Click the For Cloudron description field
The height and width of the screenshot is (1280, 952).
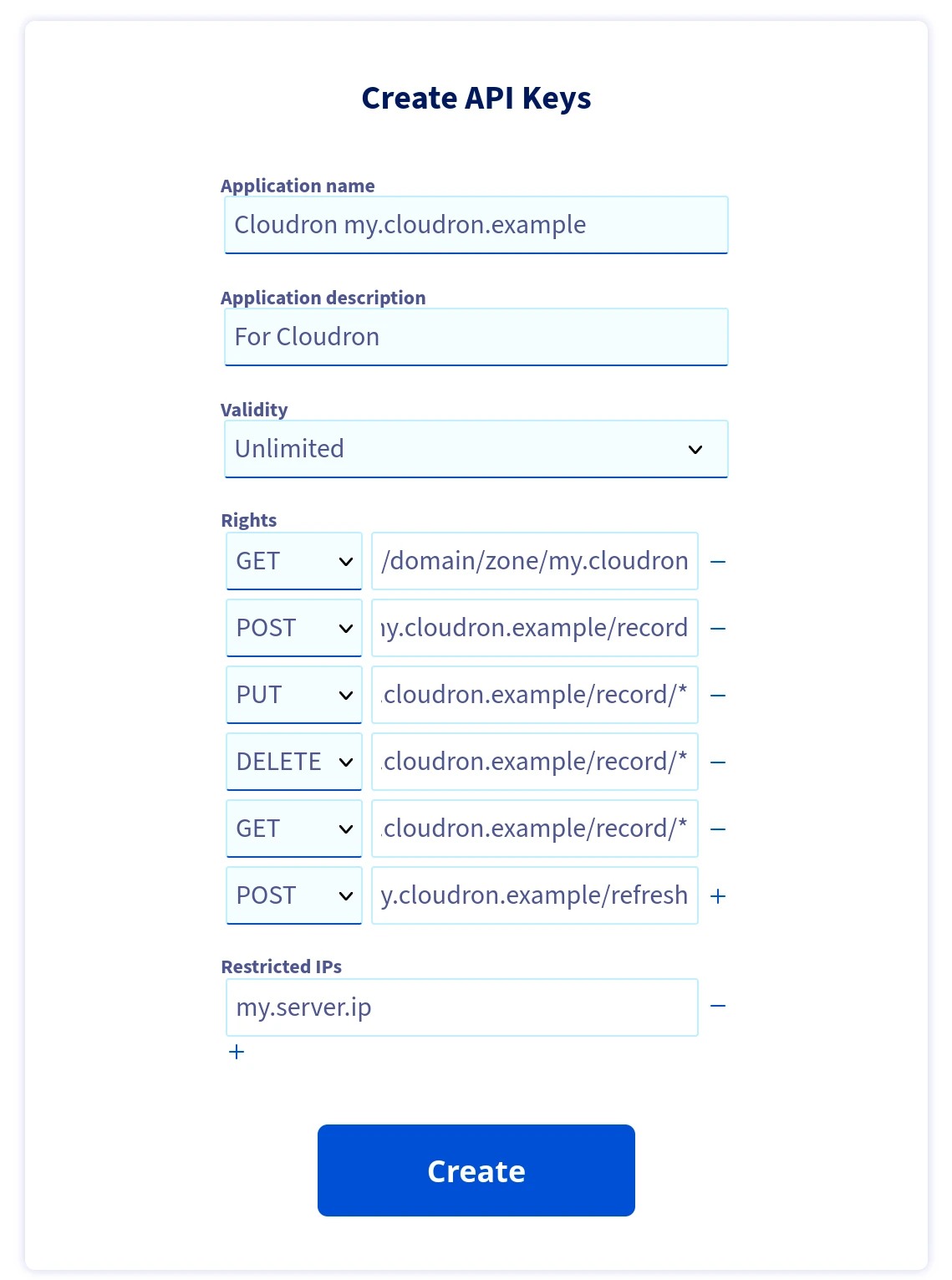click(x=476, y=336)
